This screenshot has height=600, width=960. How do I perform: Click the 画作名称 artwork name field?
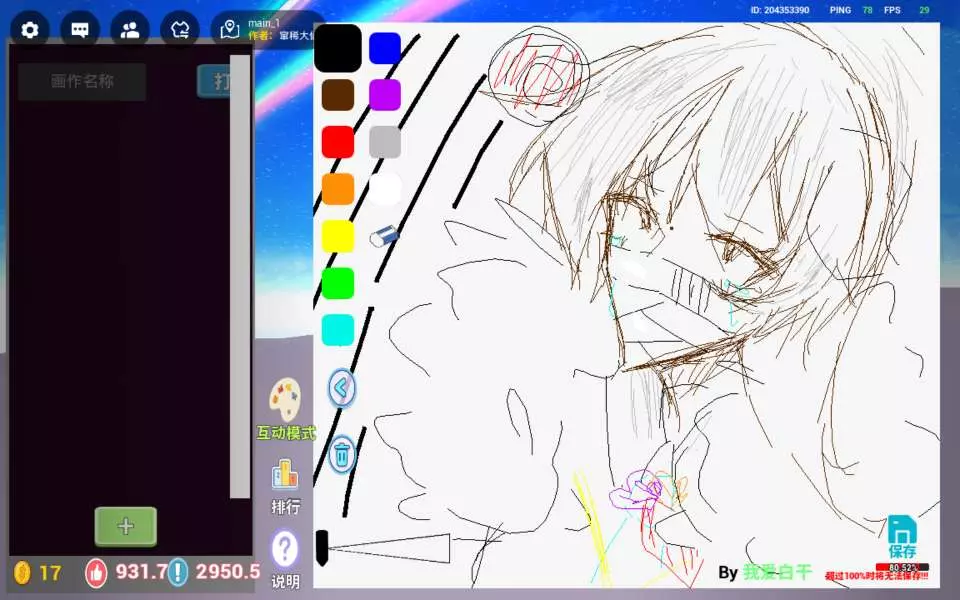tap(82, 81)
